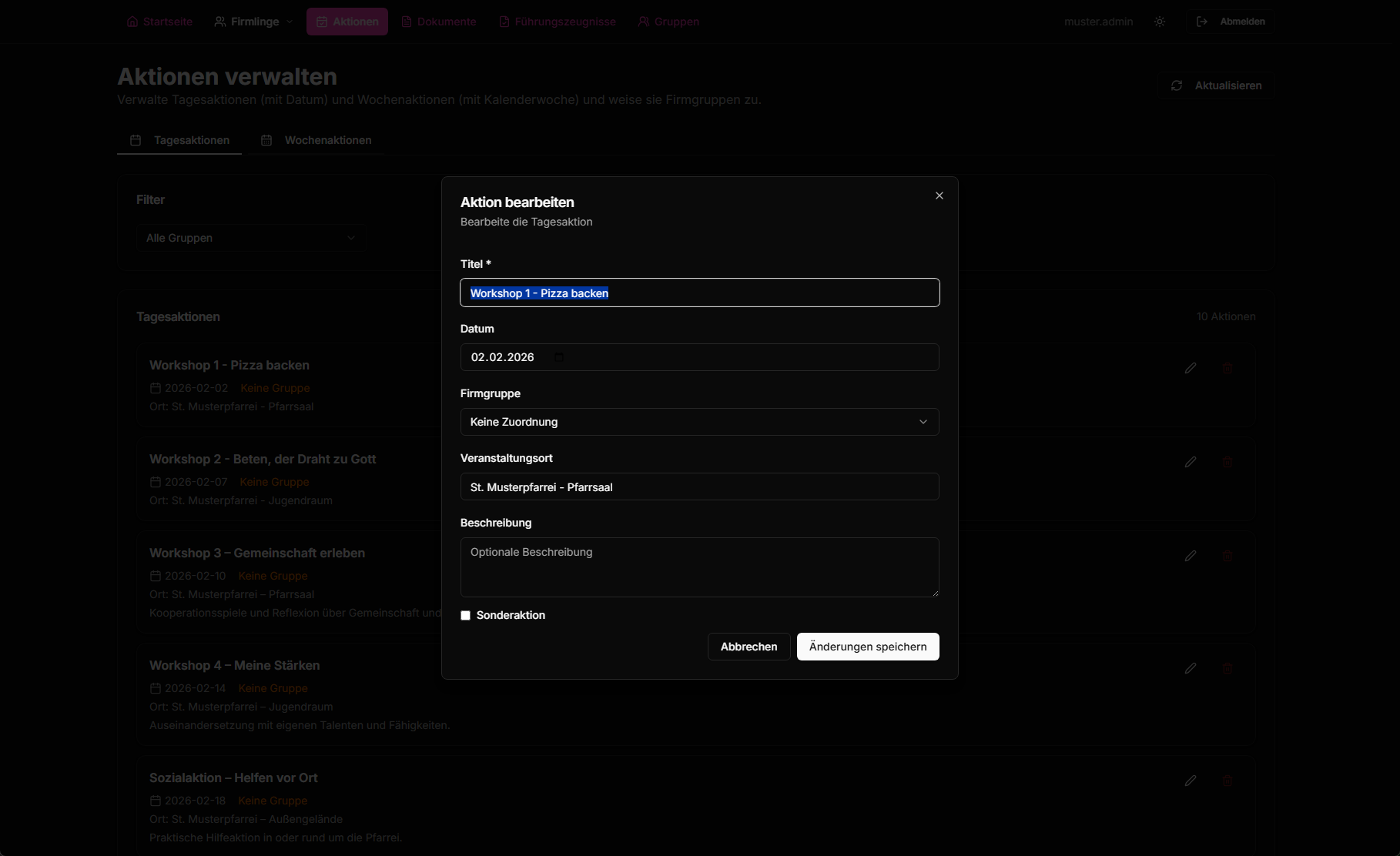This screenshot has height=856, width=1400.
Task: Click into the Veranstaltungsort input field
Action: coord(699,487)
